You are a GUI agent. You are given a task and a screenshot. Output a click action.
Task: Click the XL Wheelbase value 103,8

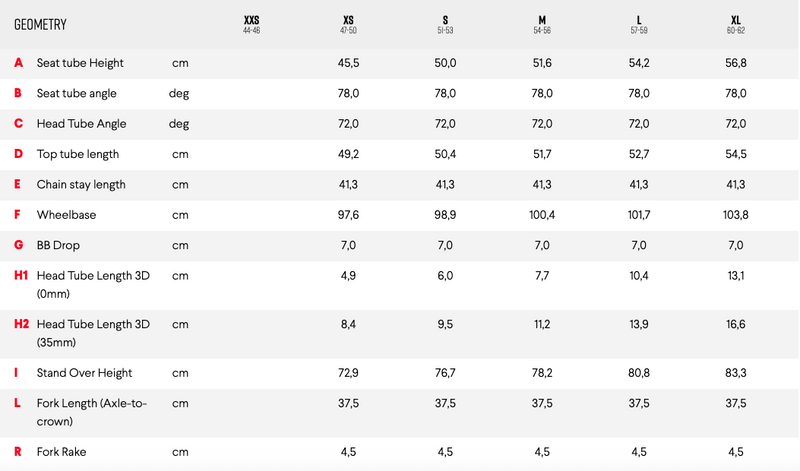(x=736, y=215)
